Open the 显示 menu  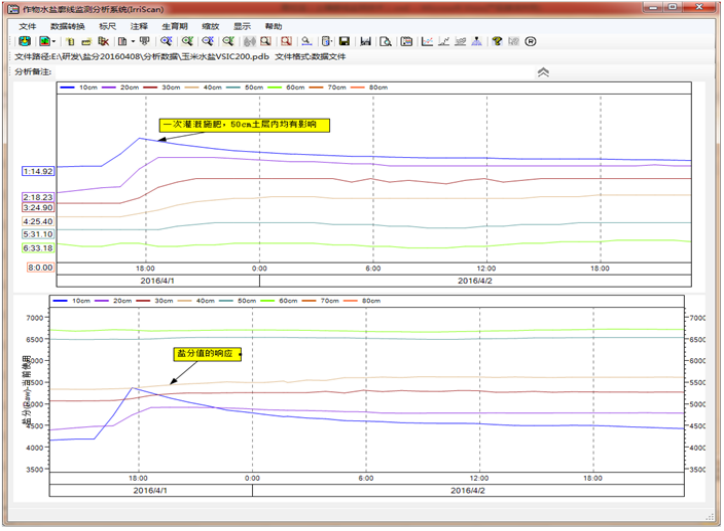pyautogui.click(x=242, y=26)
